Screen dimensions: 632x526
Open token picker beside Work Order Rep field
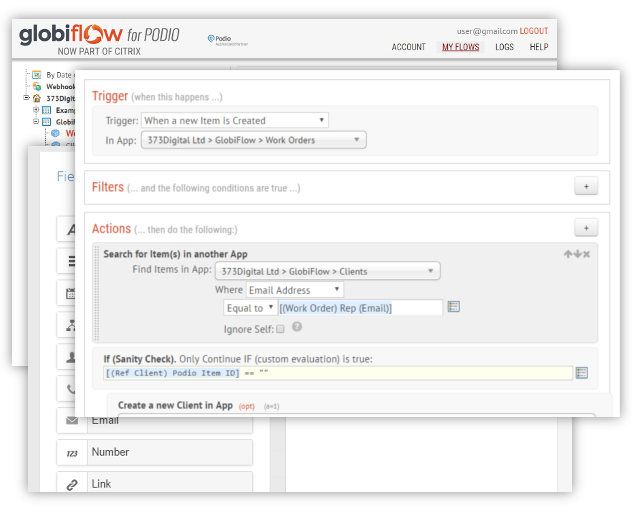point(453,307)
